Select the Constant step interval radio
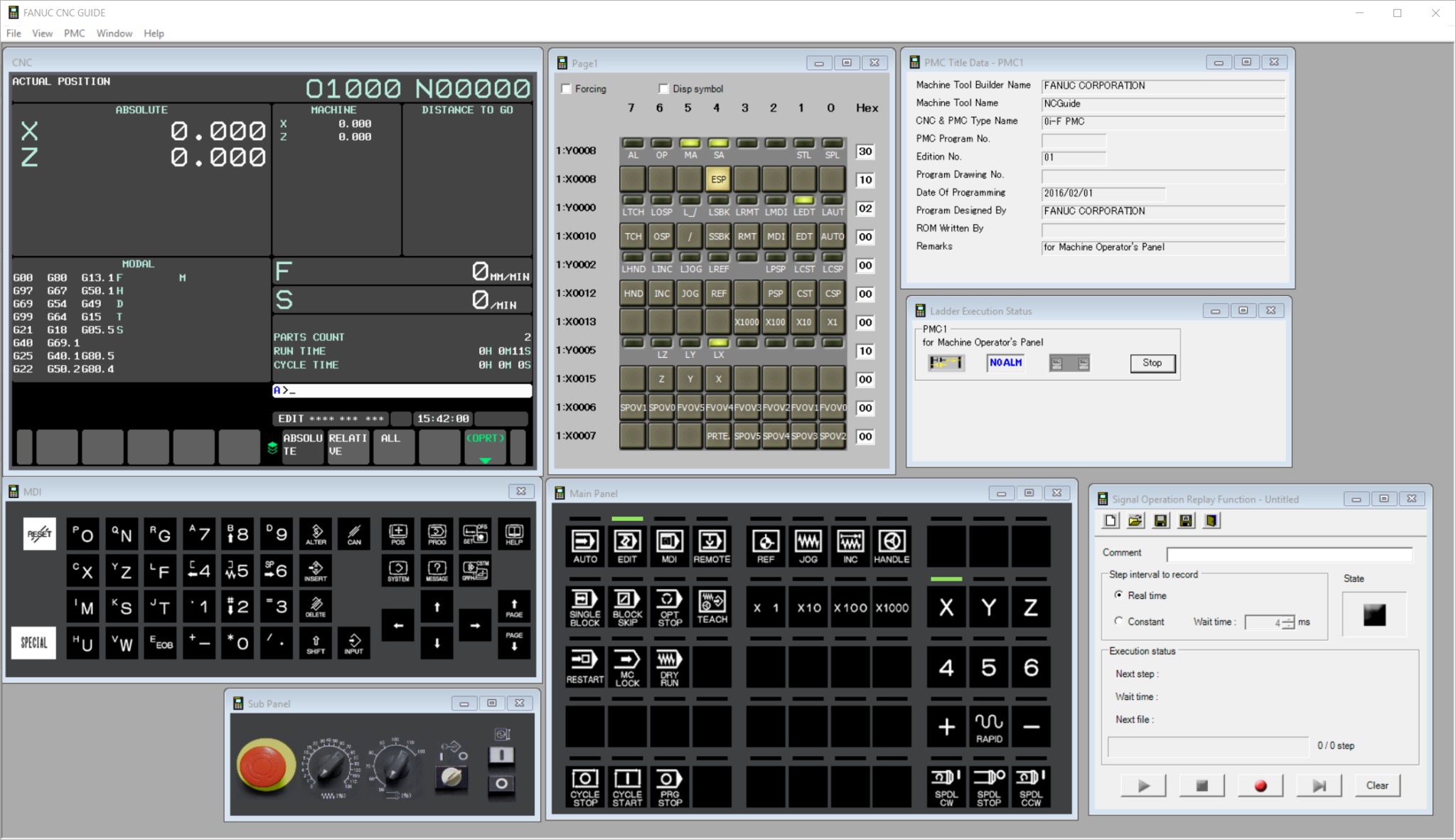Screen dimensions: 1456x840 [x=1119, y=621]
